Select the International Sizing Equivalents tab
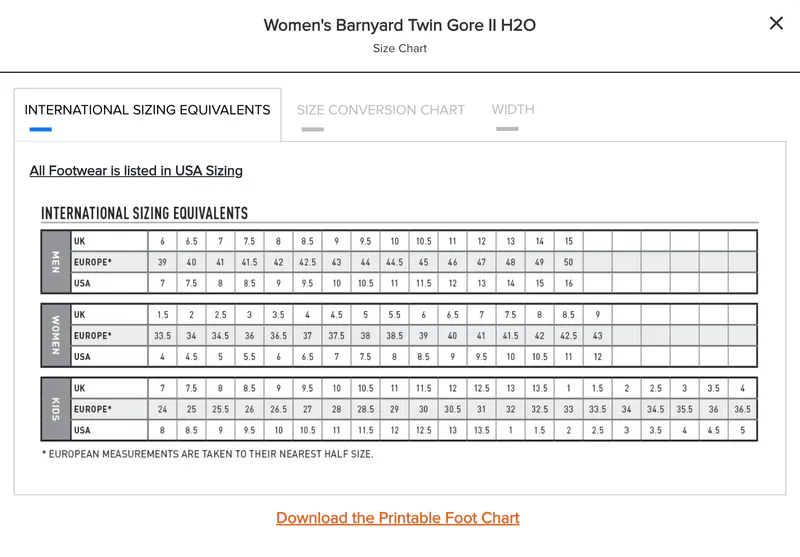Image resolution: width=800 pixels, height=557 pixels. 147,110
